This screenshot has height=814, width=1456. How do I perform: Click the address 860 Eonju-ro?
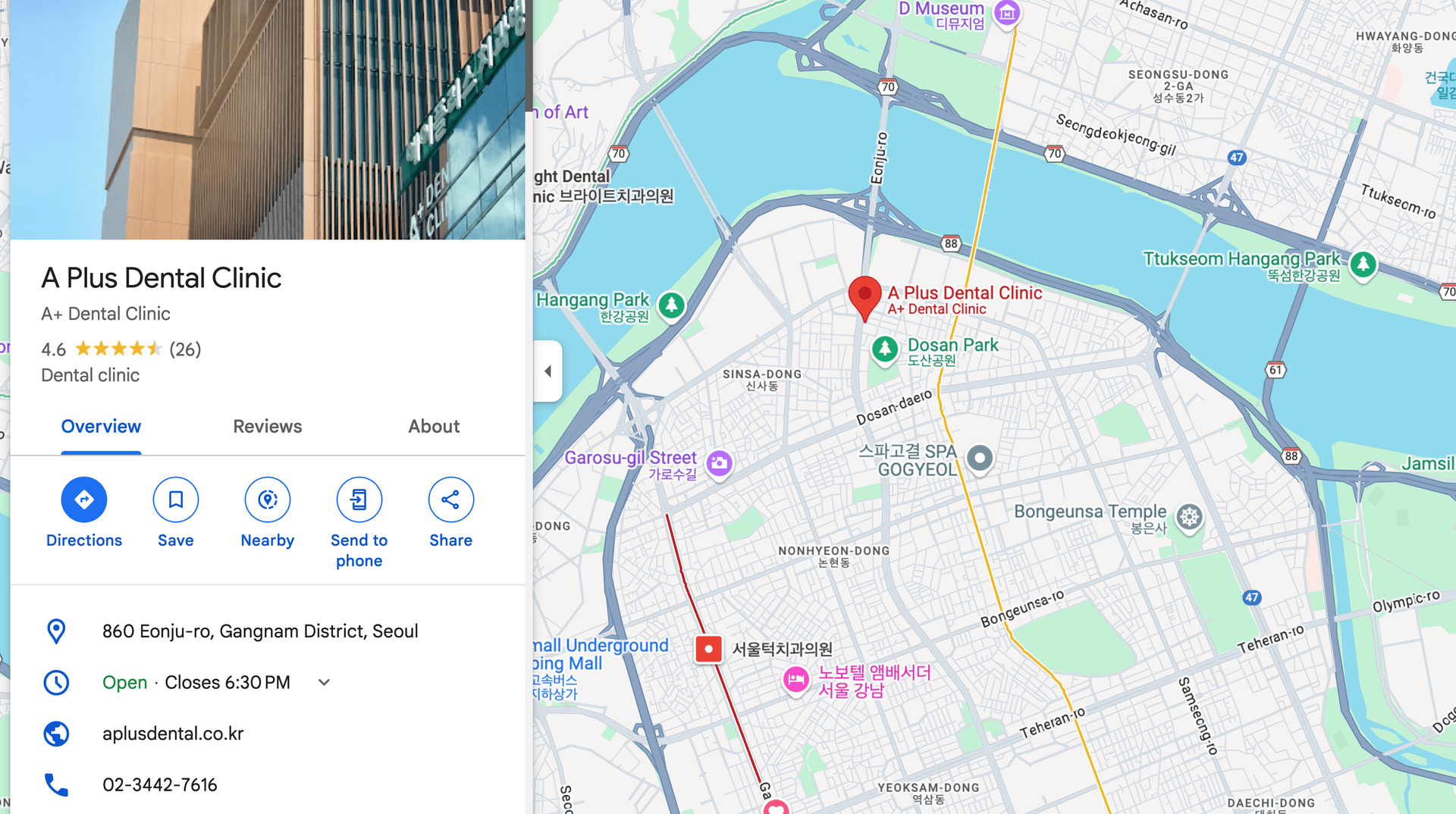260,631
